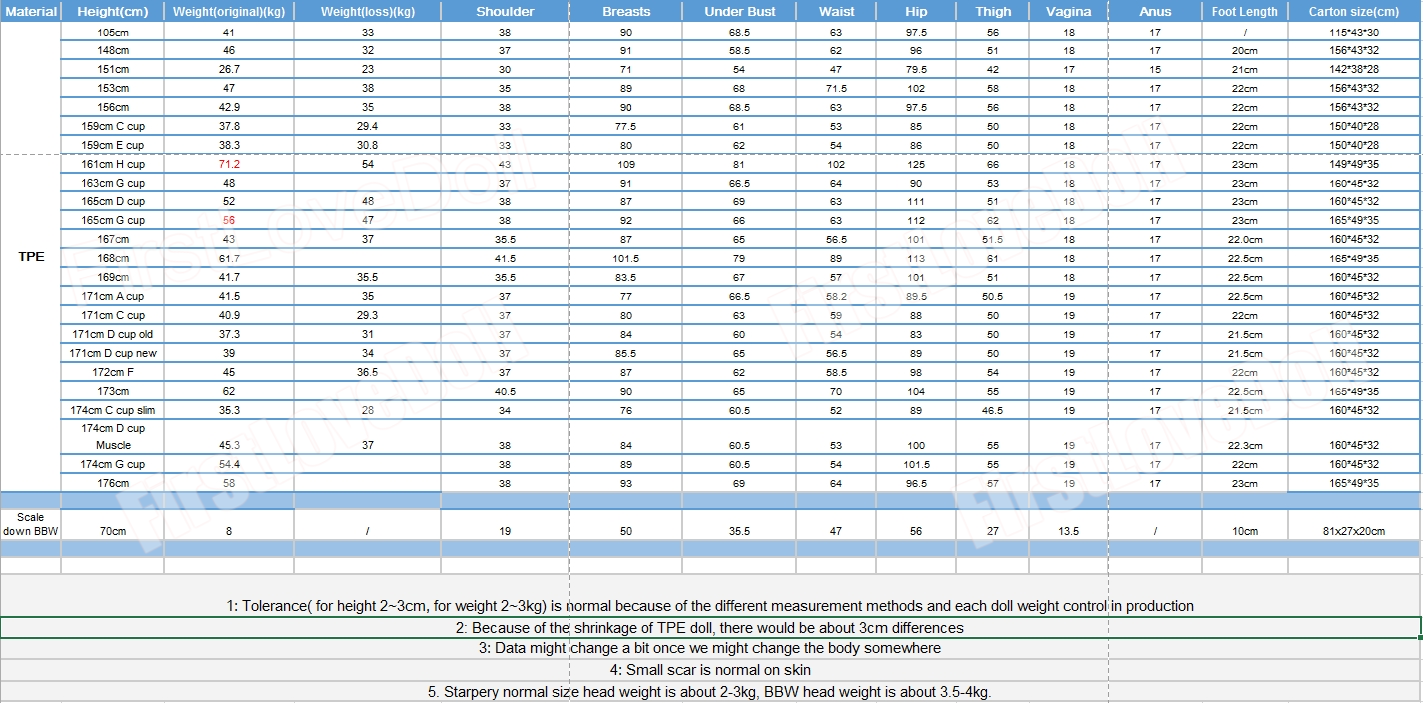Click the 'Small scar is normal' note
Viewport: 1423px width, 703px height.
tap(710, 670)
